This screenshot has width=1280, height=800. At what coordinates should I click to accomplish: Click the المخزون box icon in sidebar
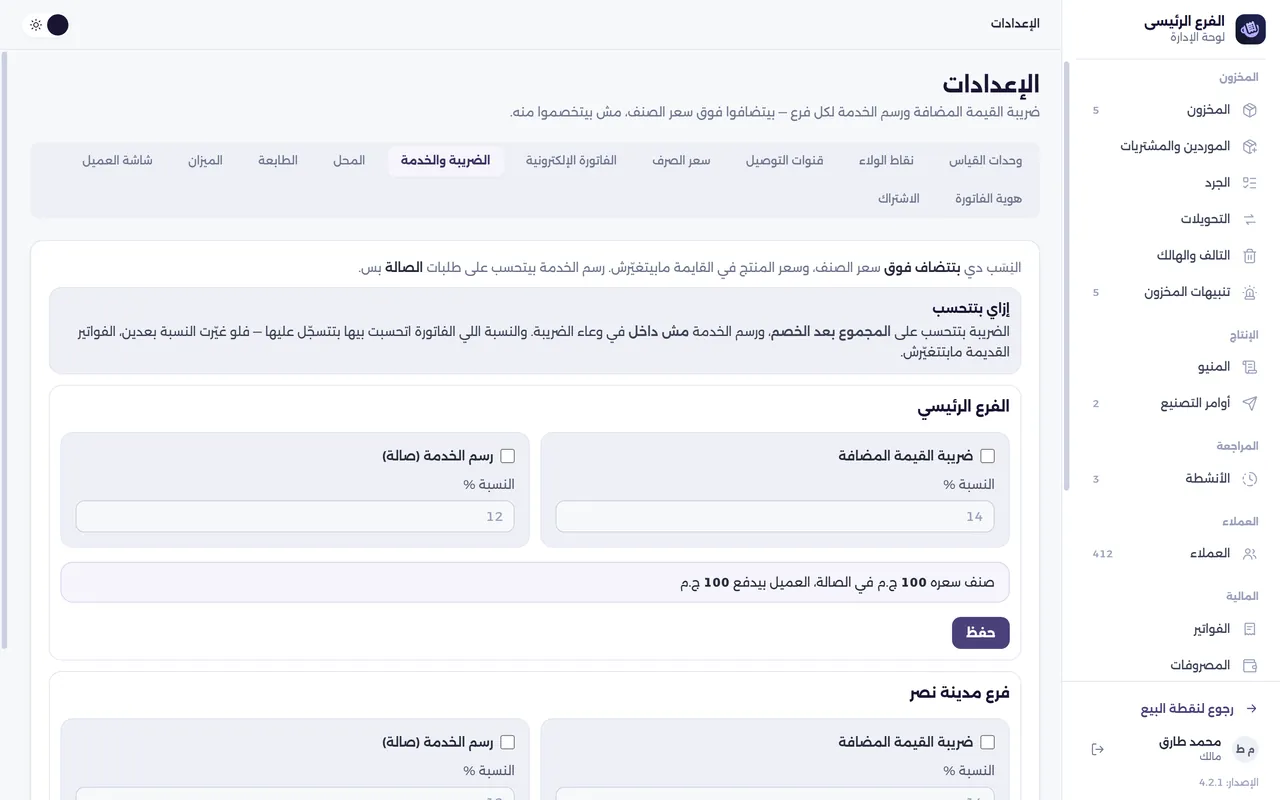pyautogui.click(x=1249, y=110)
